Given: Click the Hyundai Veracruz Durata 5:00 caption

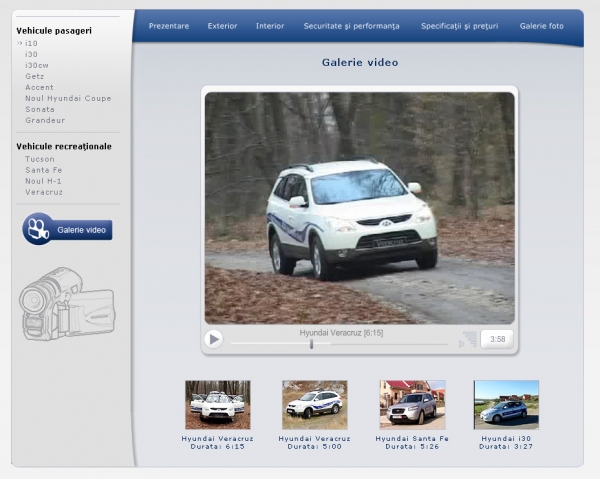Looking at the screenshot, I should click(x=315, y=443).
